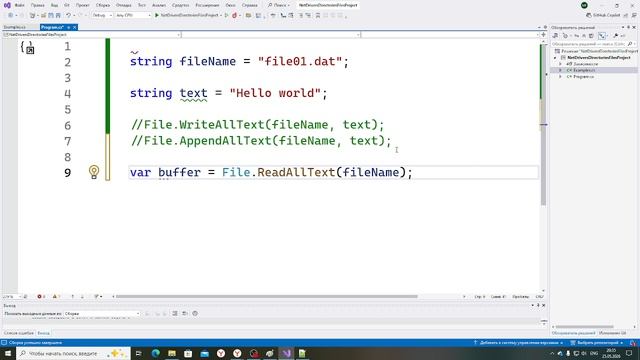
Task: Click the Solution Explorer properties wrench icon
Action: click(x=616, y=36)
